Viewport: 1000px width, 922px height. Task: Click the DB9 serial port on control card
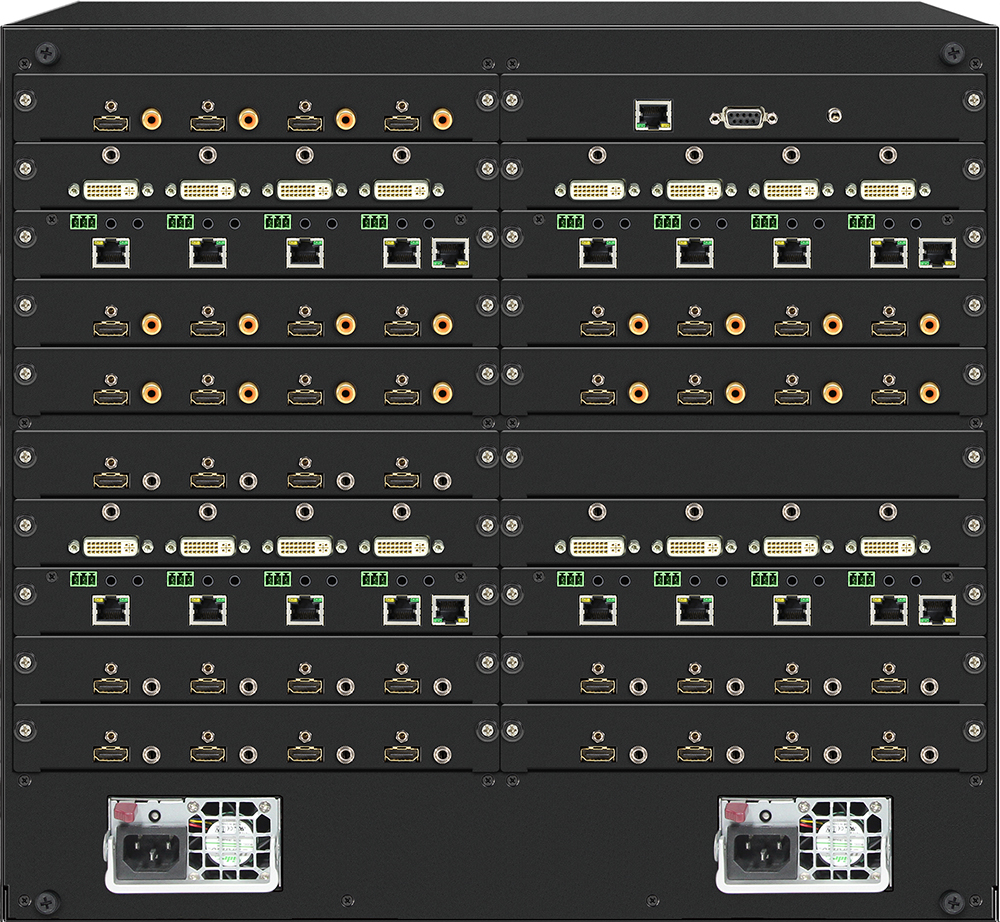pos(744,117)
